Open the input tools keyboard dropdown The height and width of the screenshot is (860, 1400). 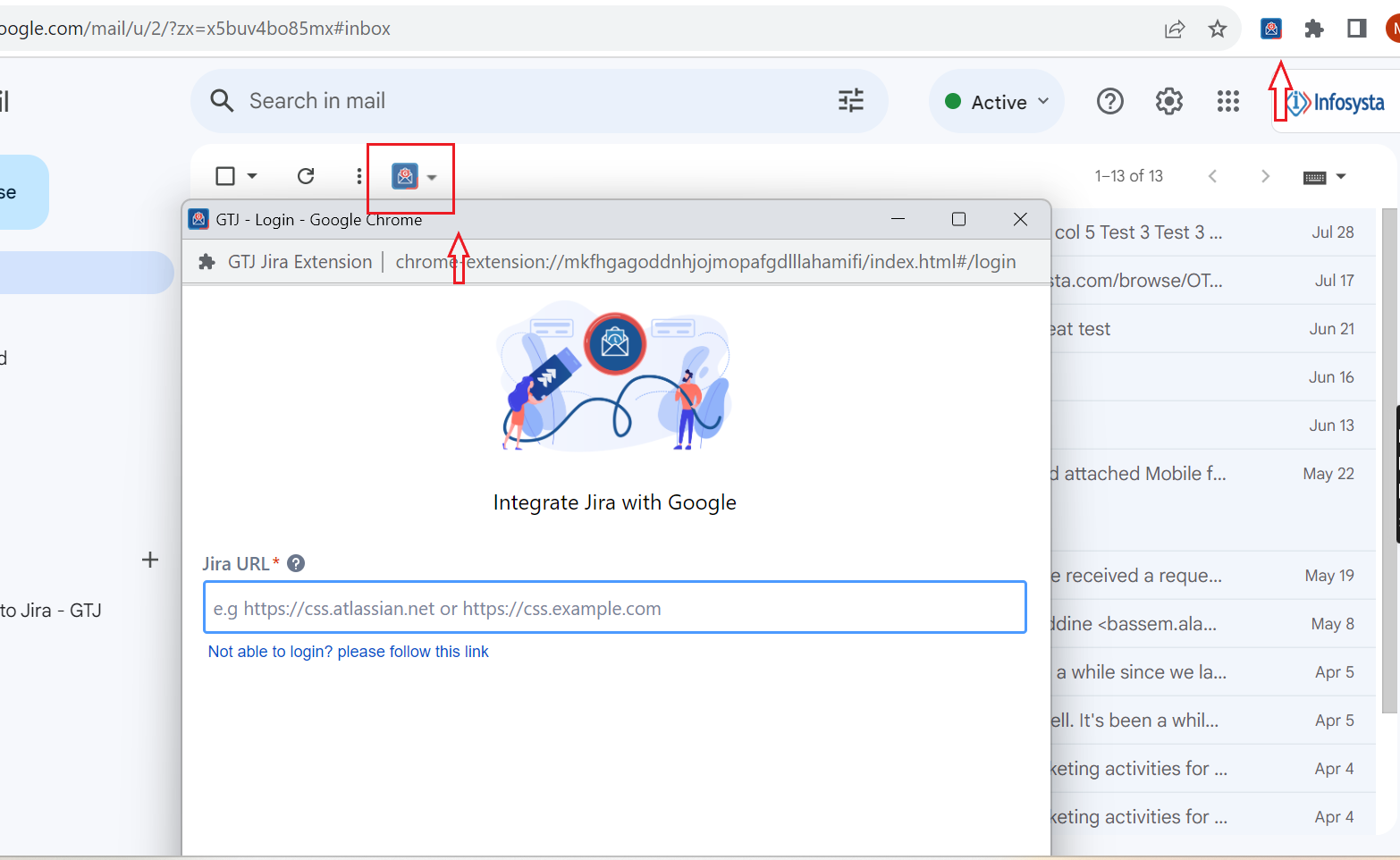[x=1324, y=177]
